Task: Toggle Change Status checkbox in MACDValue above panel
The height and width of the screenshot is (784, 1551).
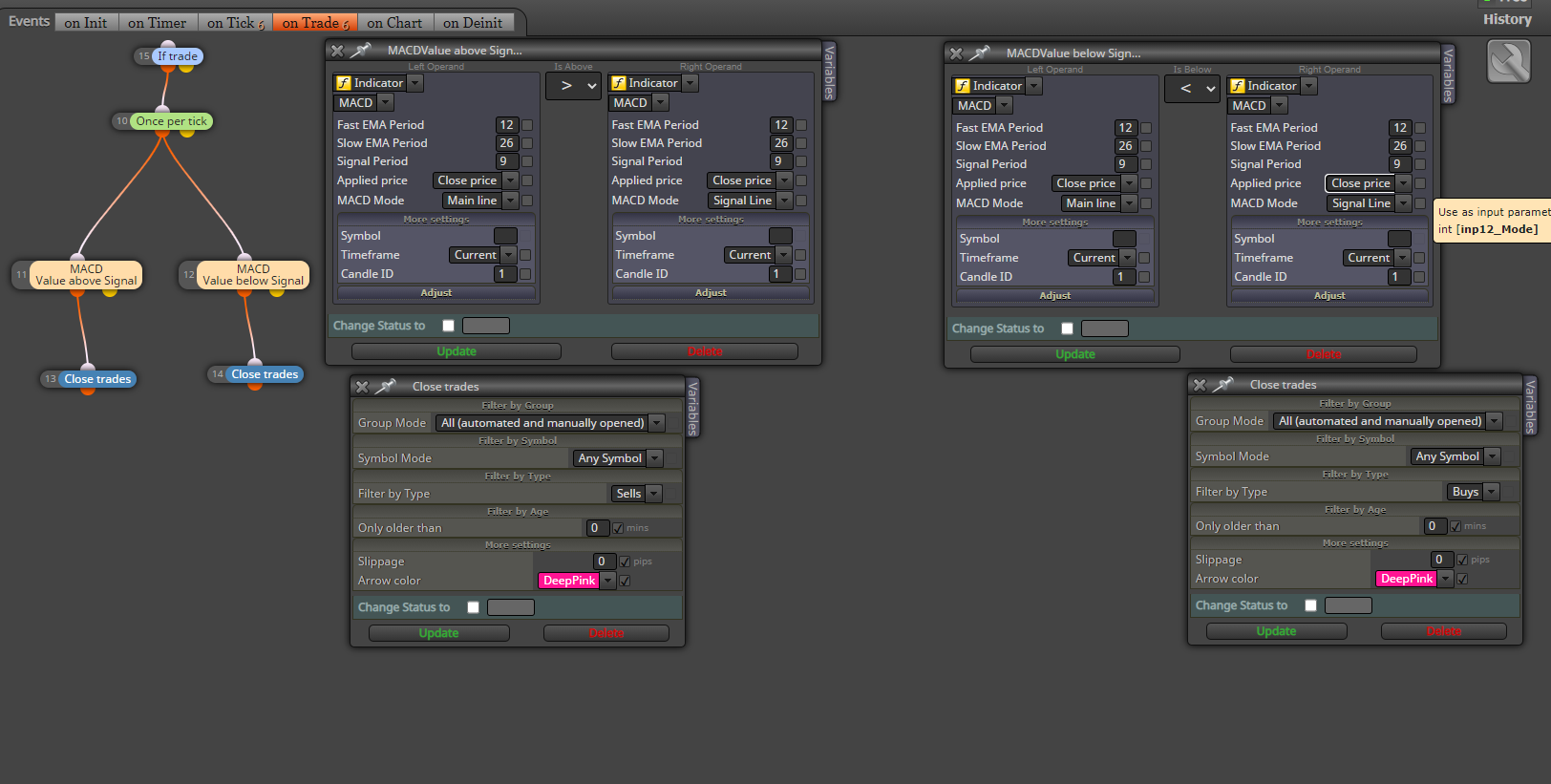Action: tap(448, 326)
